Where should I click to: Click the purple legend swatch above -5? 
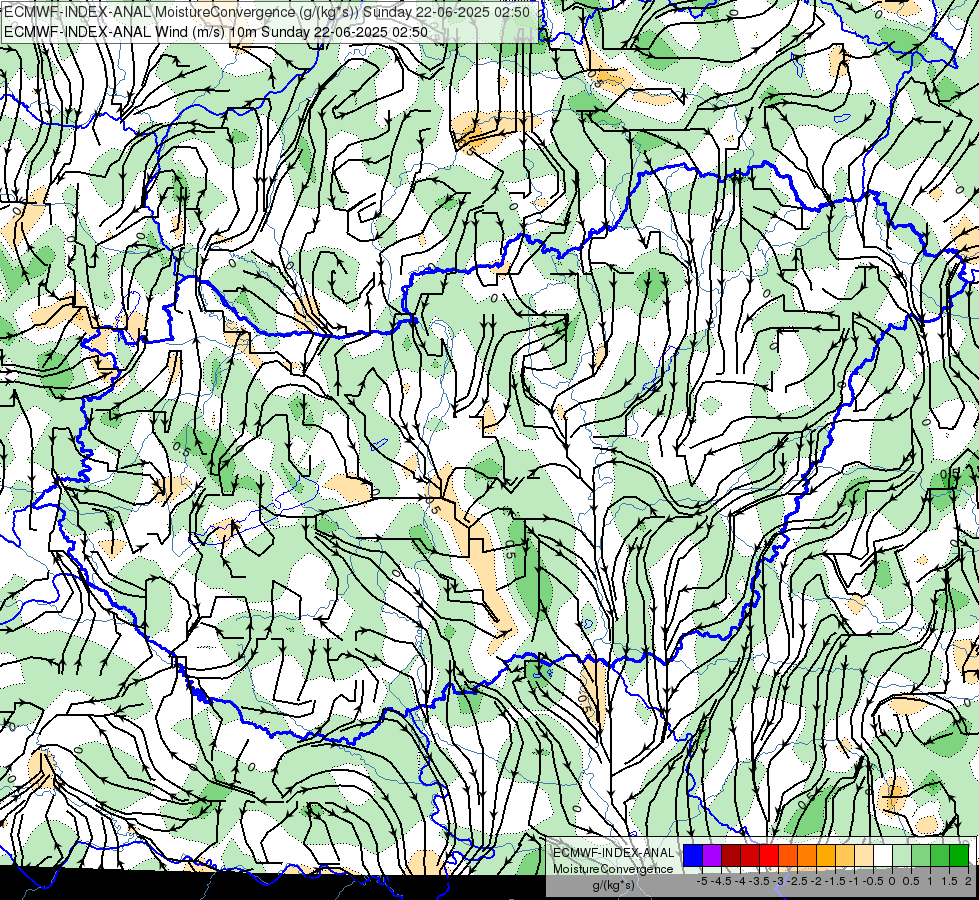tap(712, 856)
